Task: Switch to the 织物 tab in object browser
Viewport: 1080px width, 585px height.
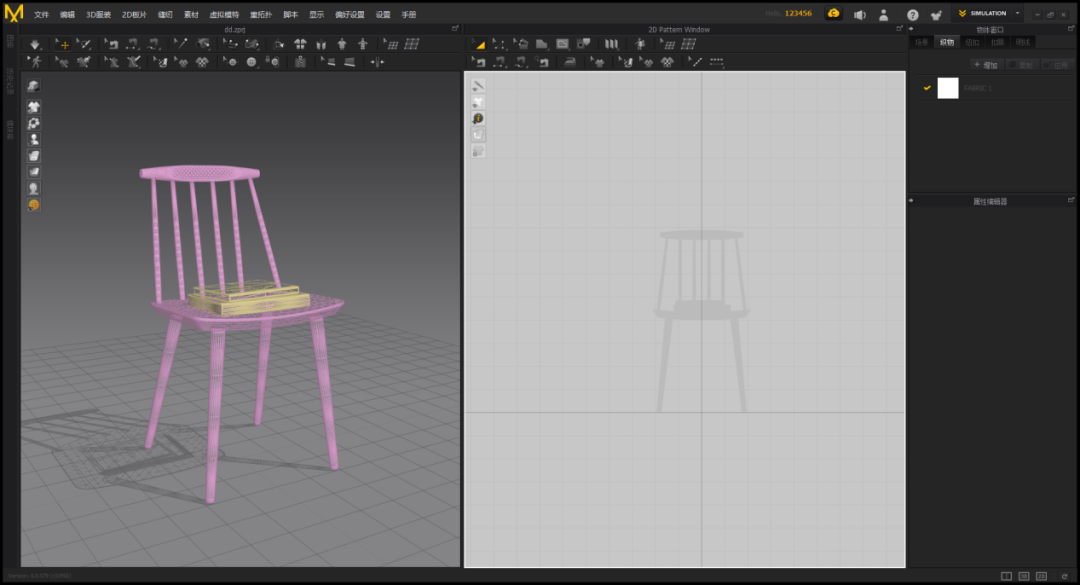Action: coord(946,42)
